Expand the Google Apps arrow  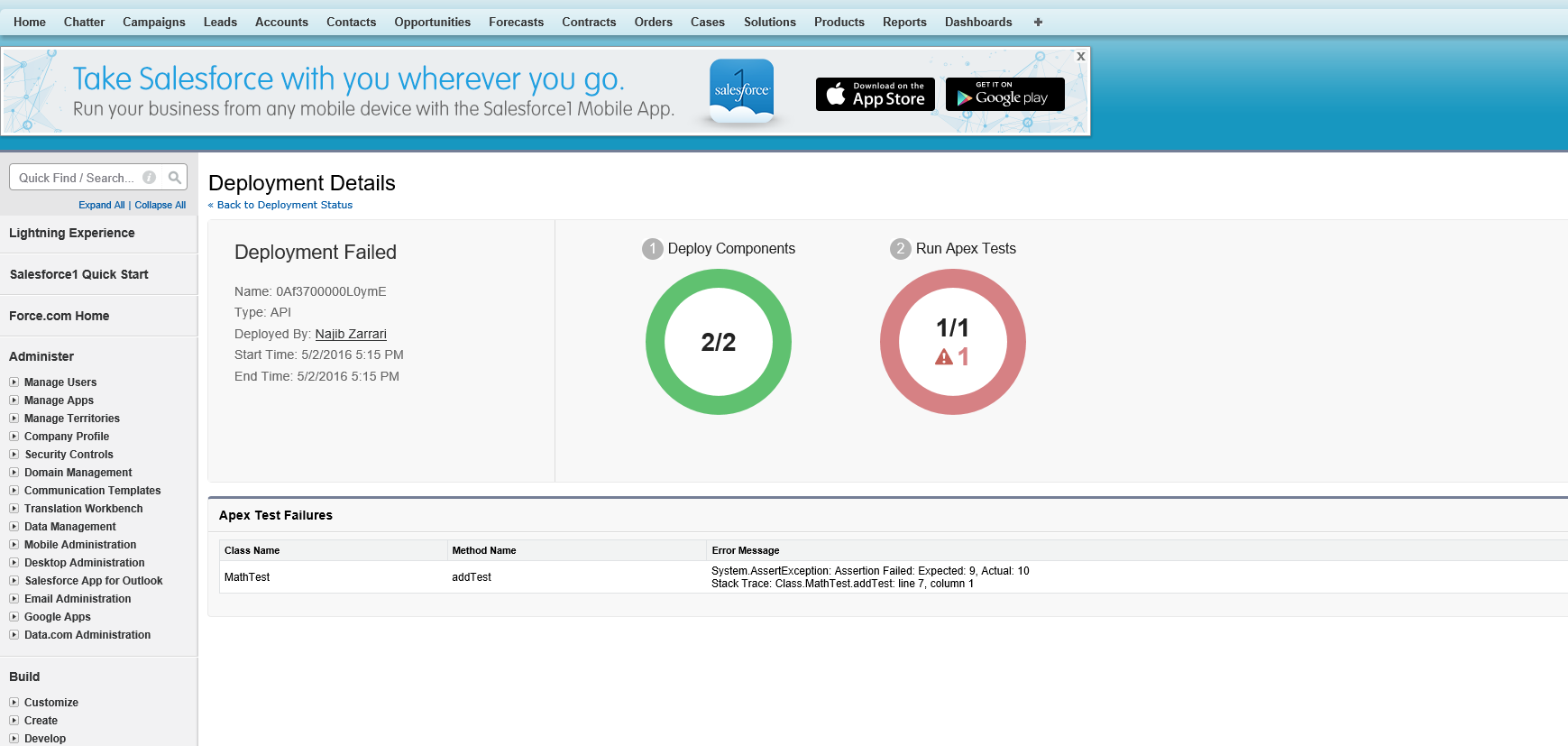point(14,617)
